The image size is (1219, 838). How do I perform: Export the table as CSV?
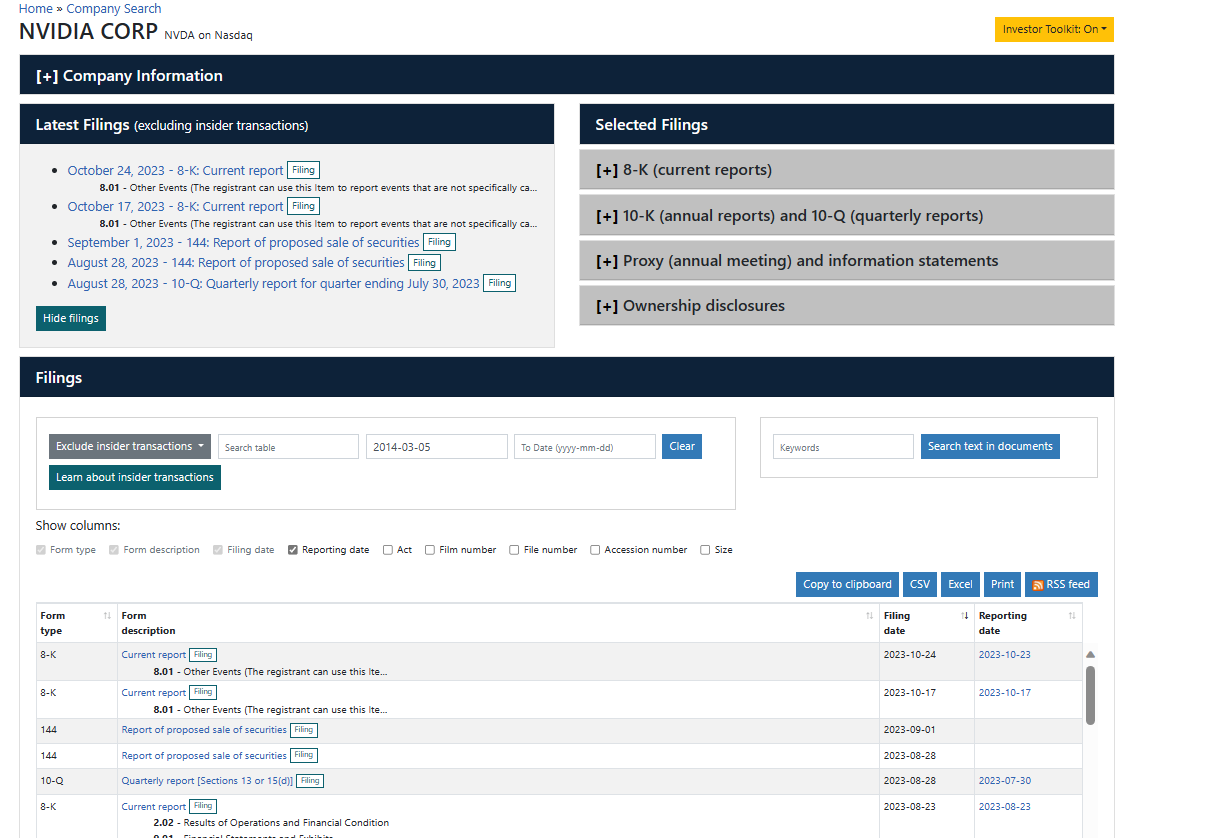click(x=919, y=584)
